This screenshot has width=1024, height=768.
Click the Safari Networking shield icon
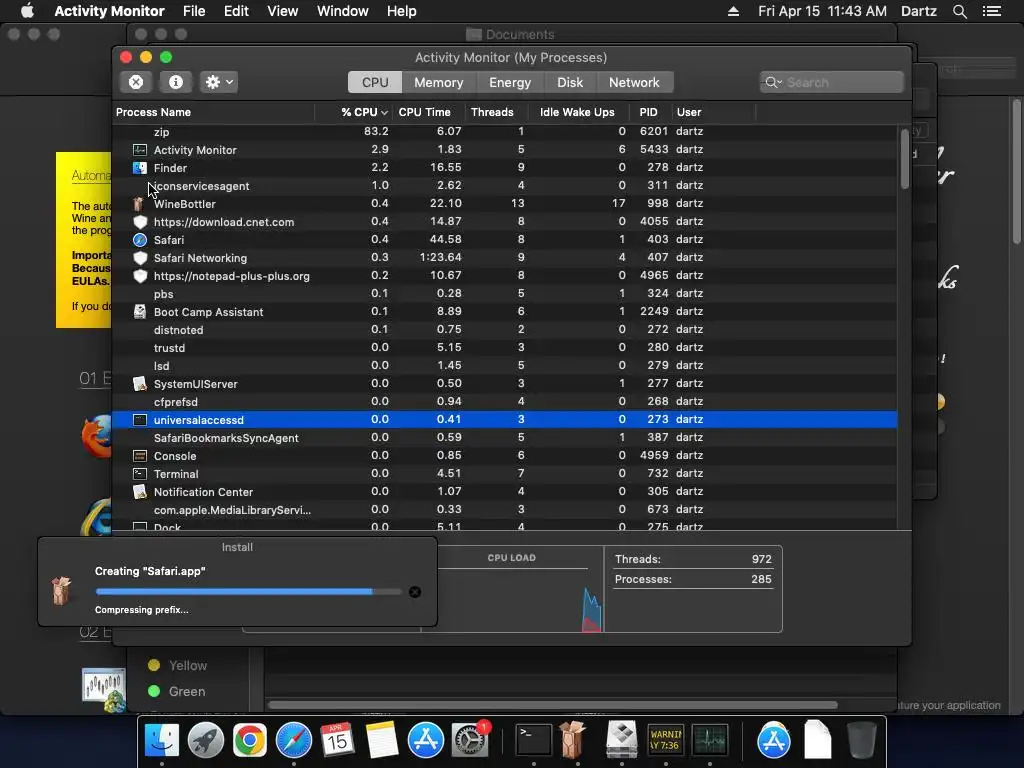click(x=140, y=258)
